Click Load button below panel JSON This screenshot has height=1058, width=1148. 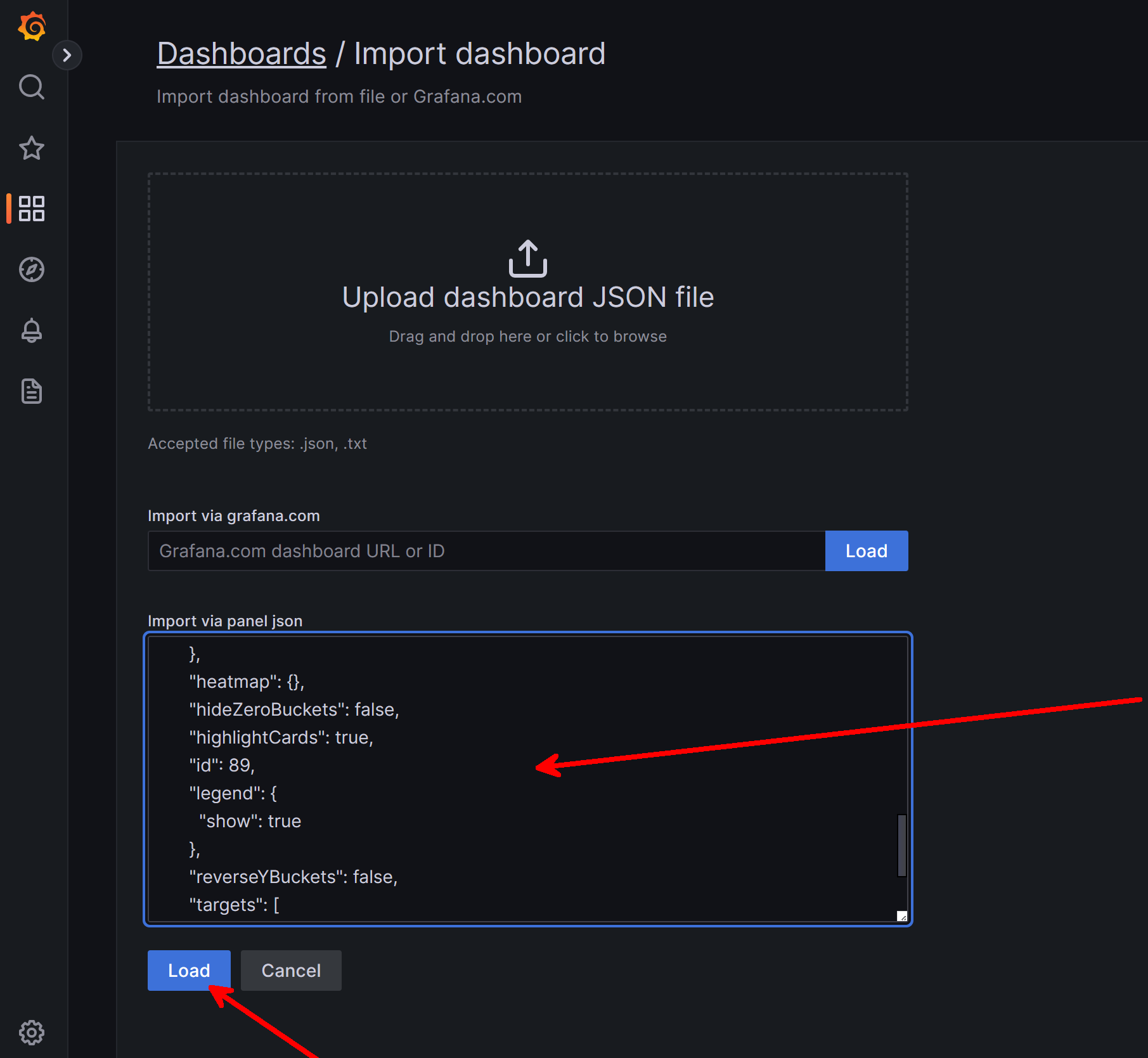click(x=189, y=971)
